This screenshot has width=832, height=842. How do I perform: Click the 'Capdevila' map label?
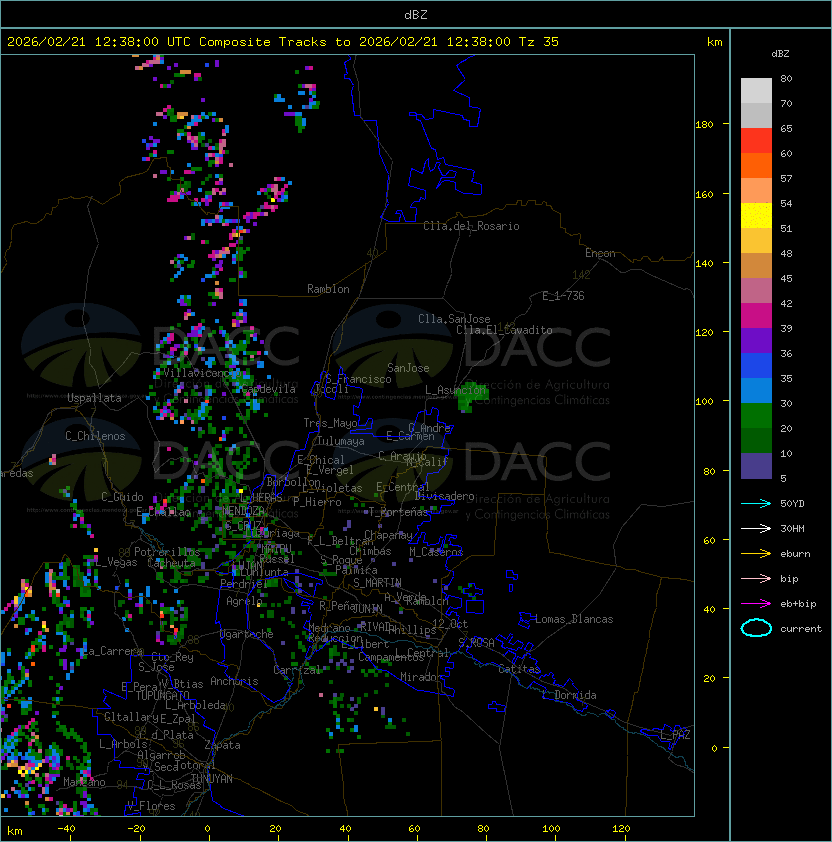point(268,389)
